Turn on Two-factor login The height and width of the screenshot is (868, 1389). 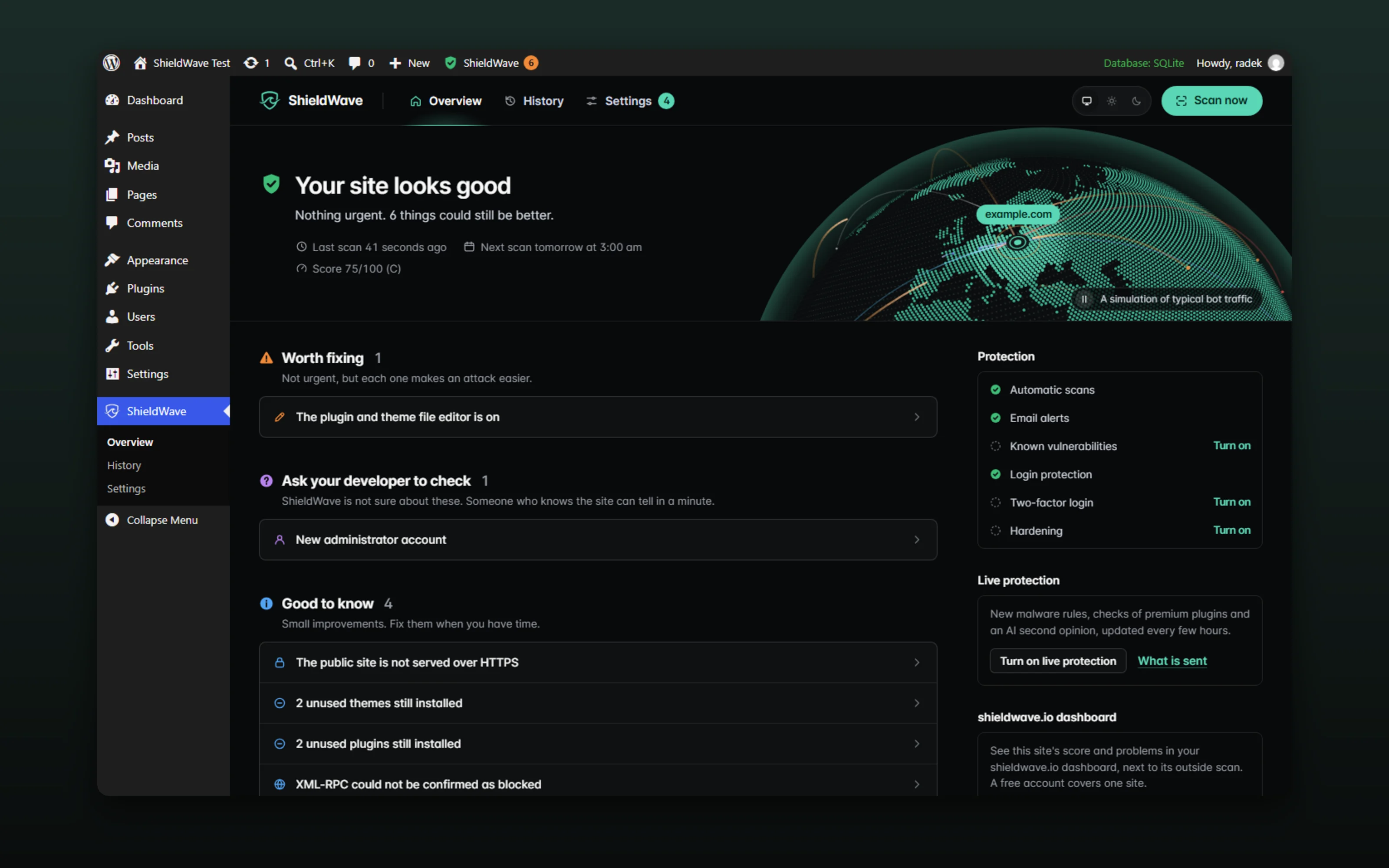(x=1232, y=502)
